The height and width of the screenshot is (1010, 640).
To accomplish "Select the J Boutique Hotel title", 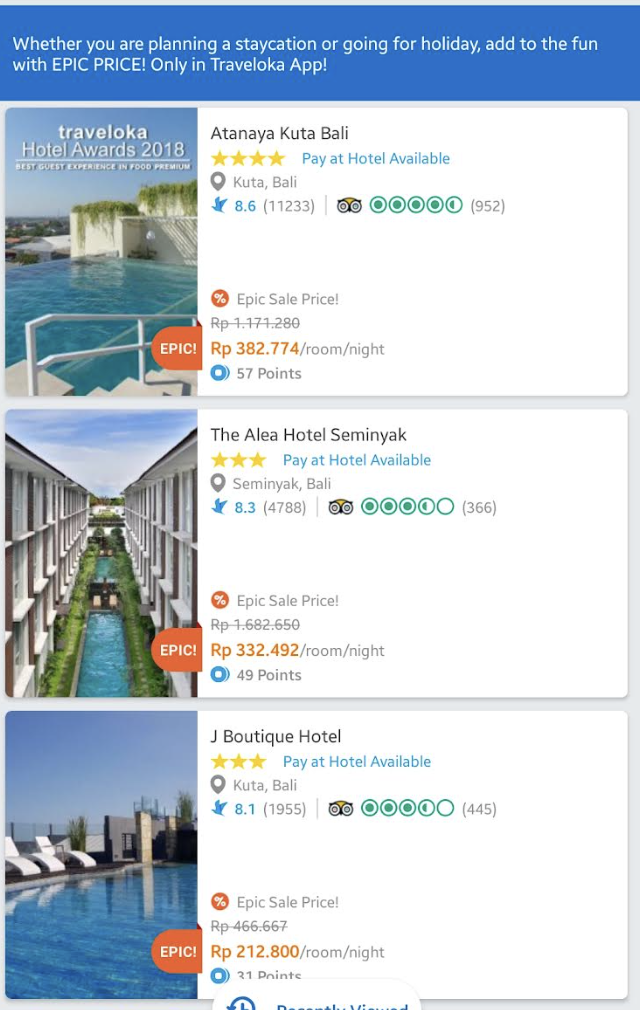I will 276,737.
